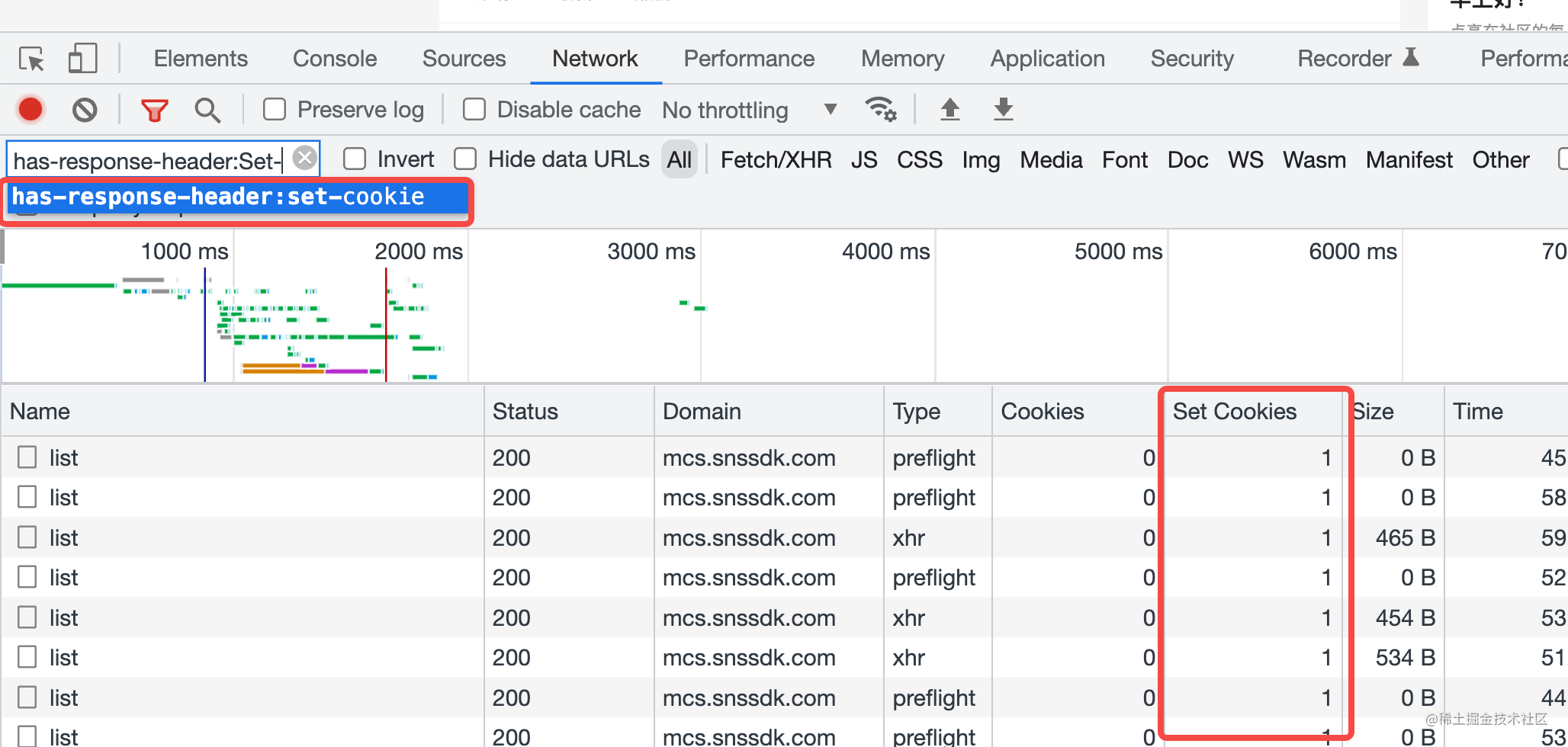Open the network search magnifier
Viewport: 1568px width, 747px height.
pyautogui.click(x=207, y=111)
